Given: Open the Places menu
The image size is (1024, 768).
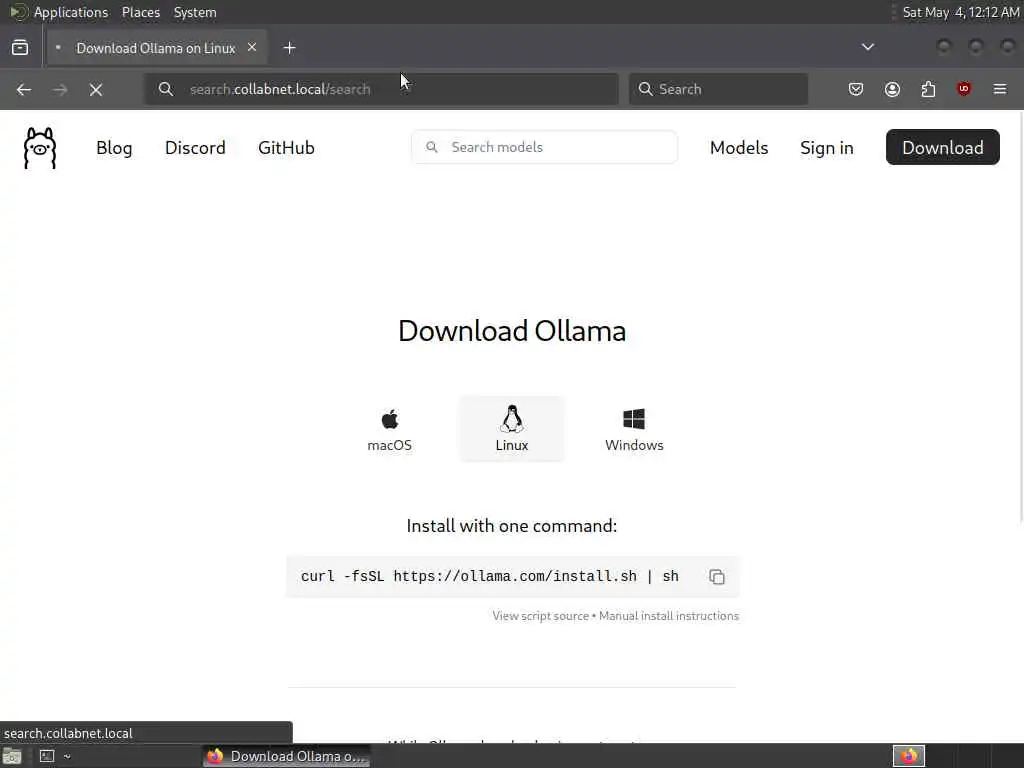Looking at the screenshot, I should [141, 12].
